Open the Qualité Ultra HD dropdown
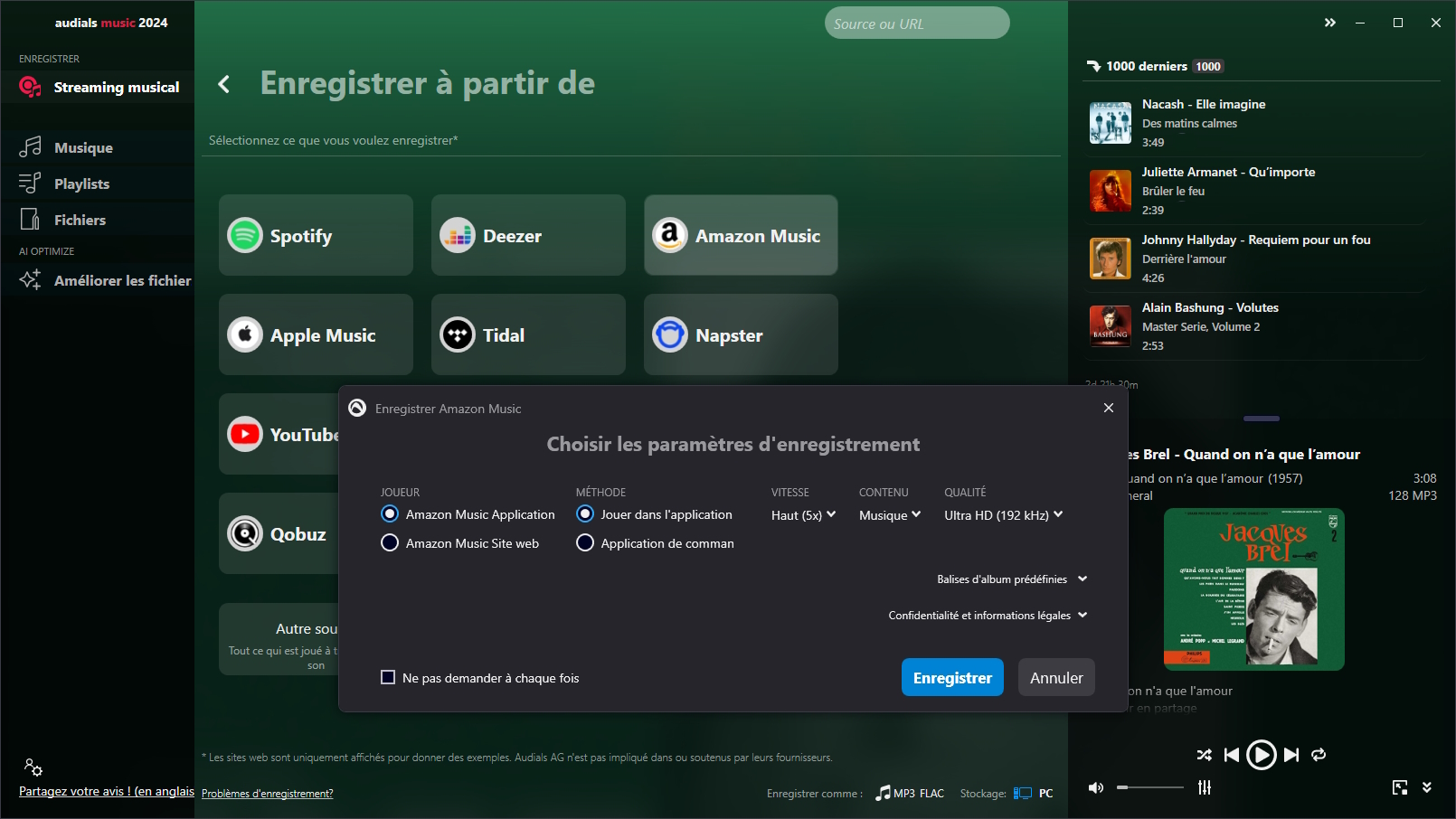This screenshot has width=1456, height=819. pos(1004,514)
